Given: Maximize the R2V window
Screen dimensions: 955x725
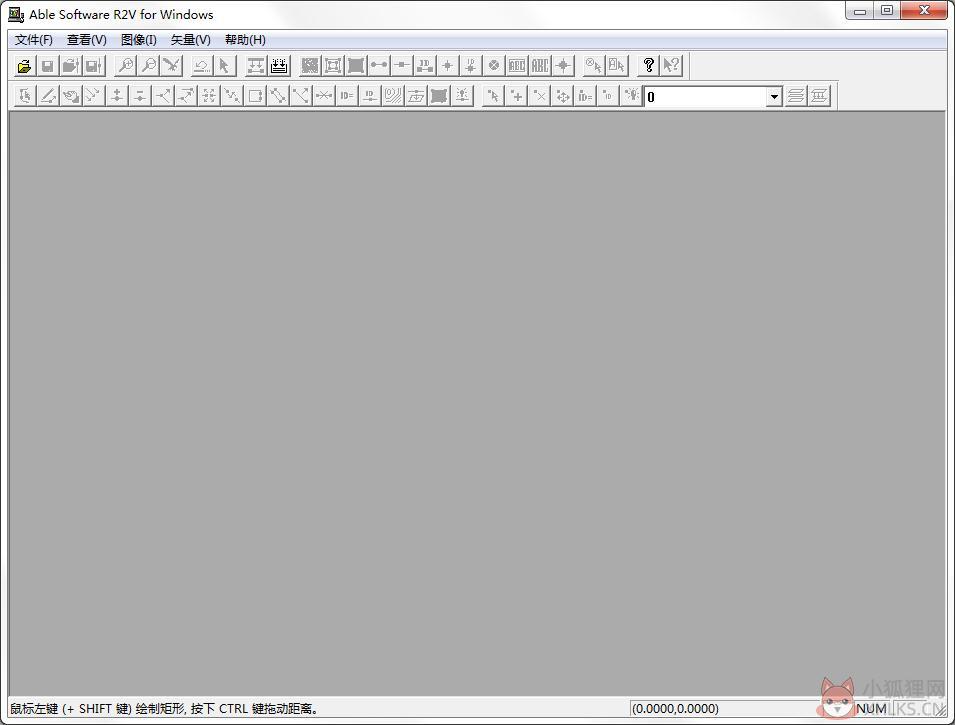Looking at the screenshot, I should pyautogui.click(x=887, y=10).
